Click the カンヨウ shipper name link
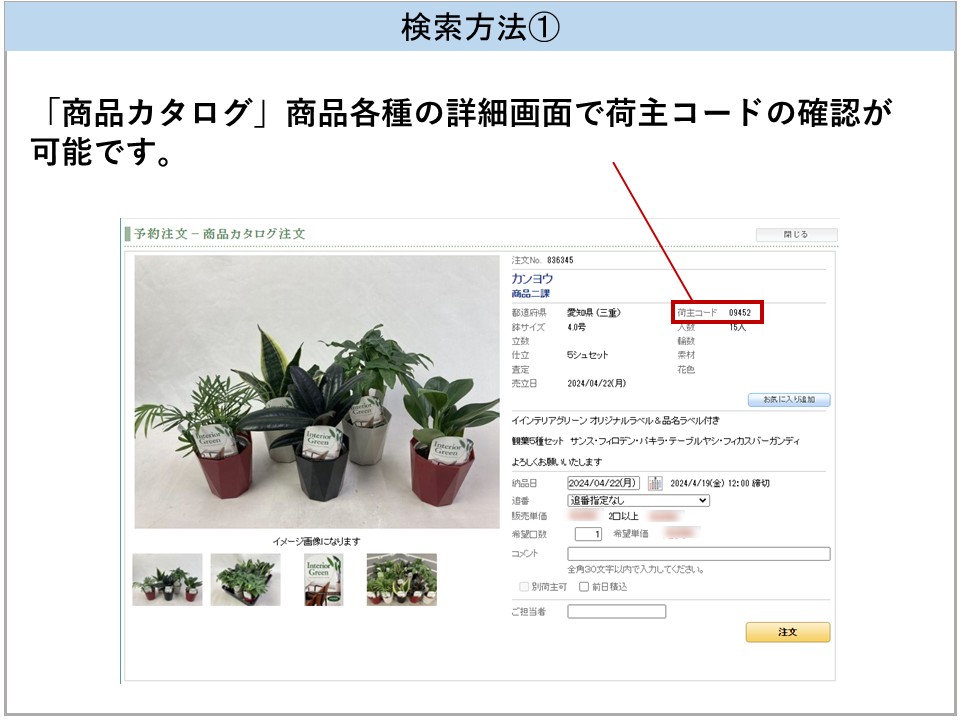 coord(532,279)
